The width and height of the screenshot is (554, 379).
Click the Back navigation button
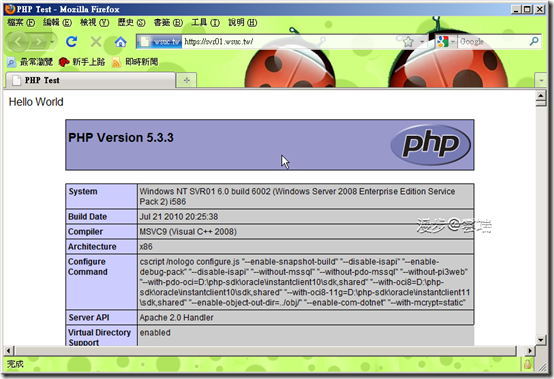click(x=18, y=42)
